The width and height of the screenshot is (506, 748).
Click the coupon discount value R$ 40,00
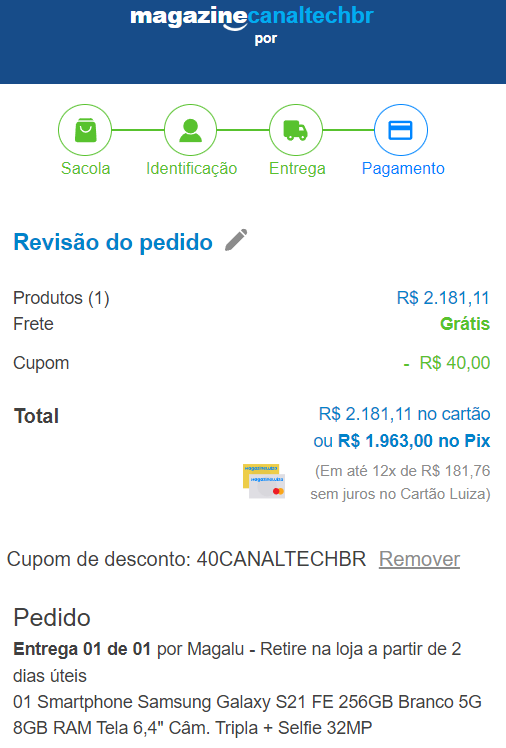point(447,363)
